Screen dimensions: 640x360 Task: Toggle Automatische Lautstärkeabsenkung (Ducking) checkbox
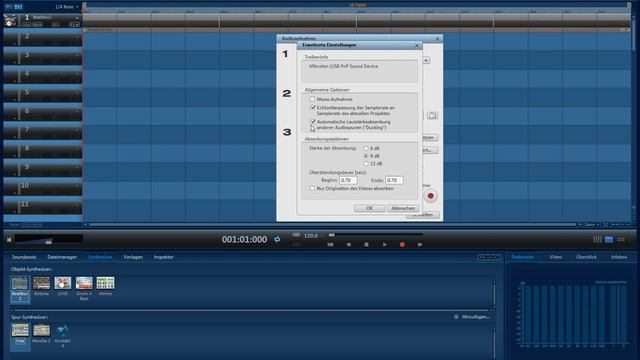click(x=313, y=122)
